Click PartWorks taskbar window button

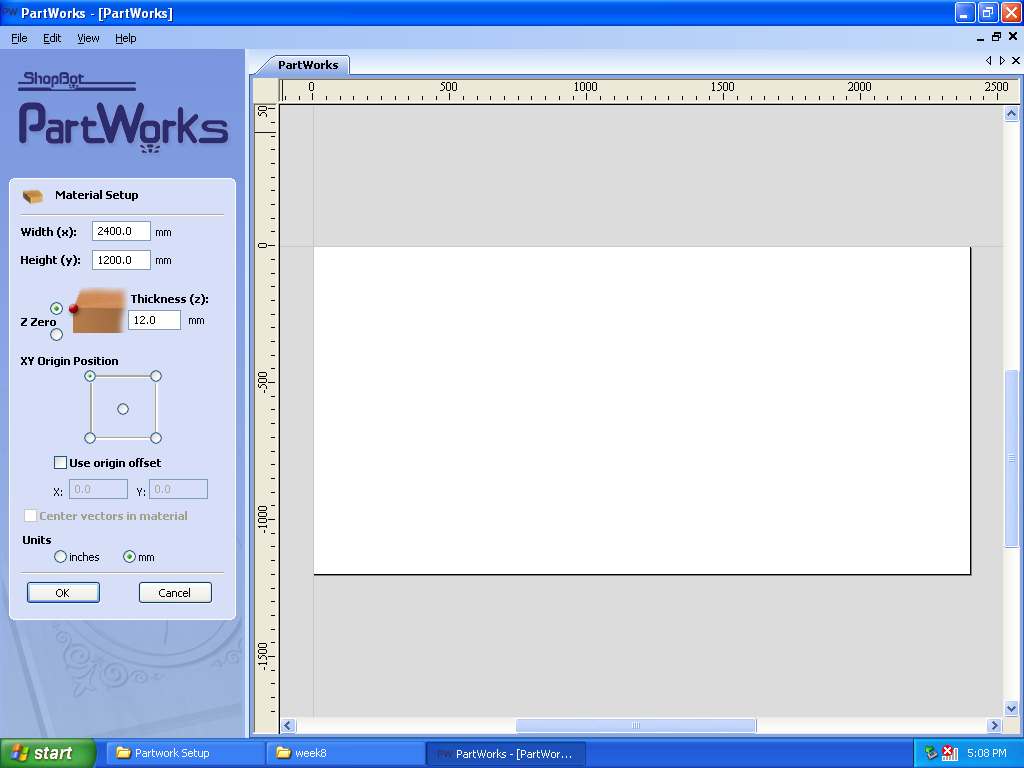505,754
